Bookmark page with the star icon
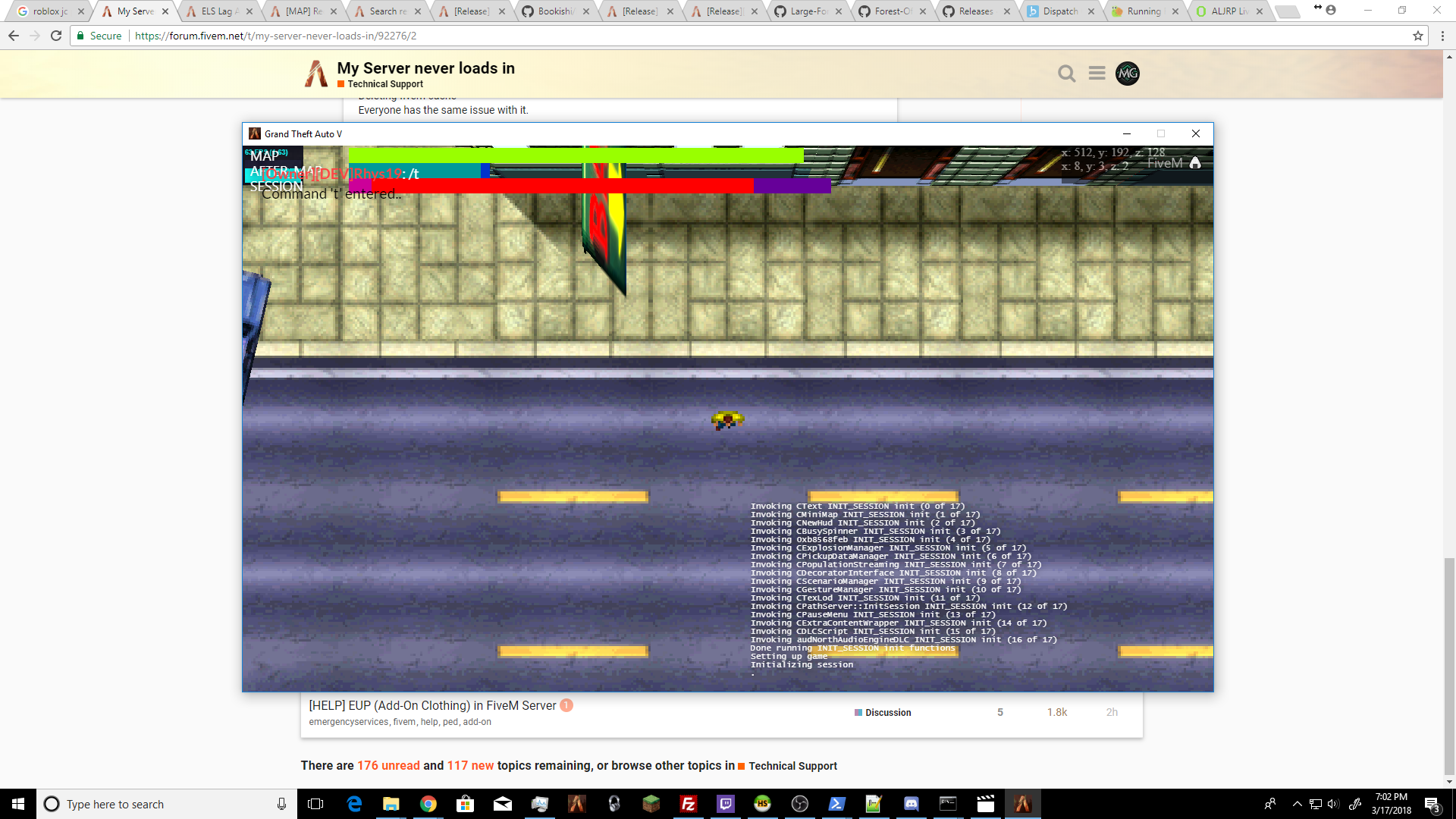This screenshot has height=819, width=1456. [1418, 36]
